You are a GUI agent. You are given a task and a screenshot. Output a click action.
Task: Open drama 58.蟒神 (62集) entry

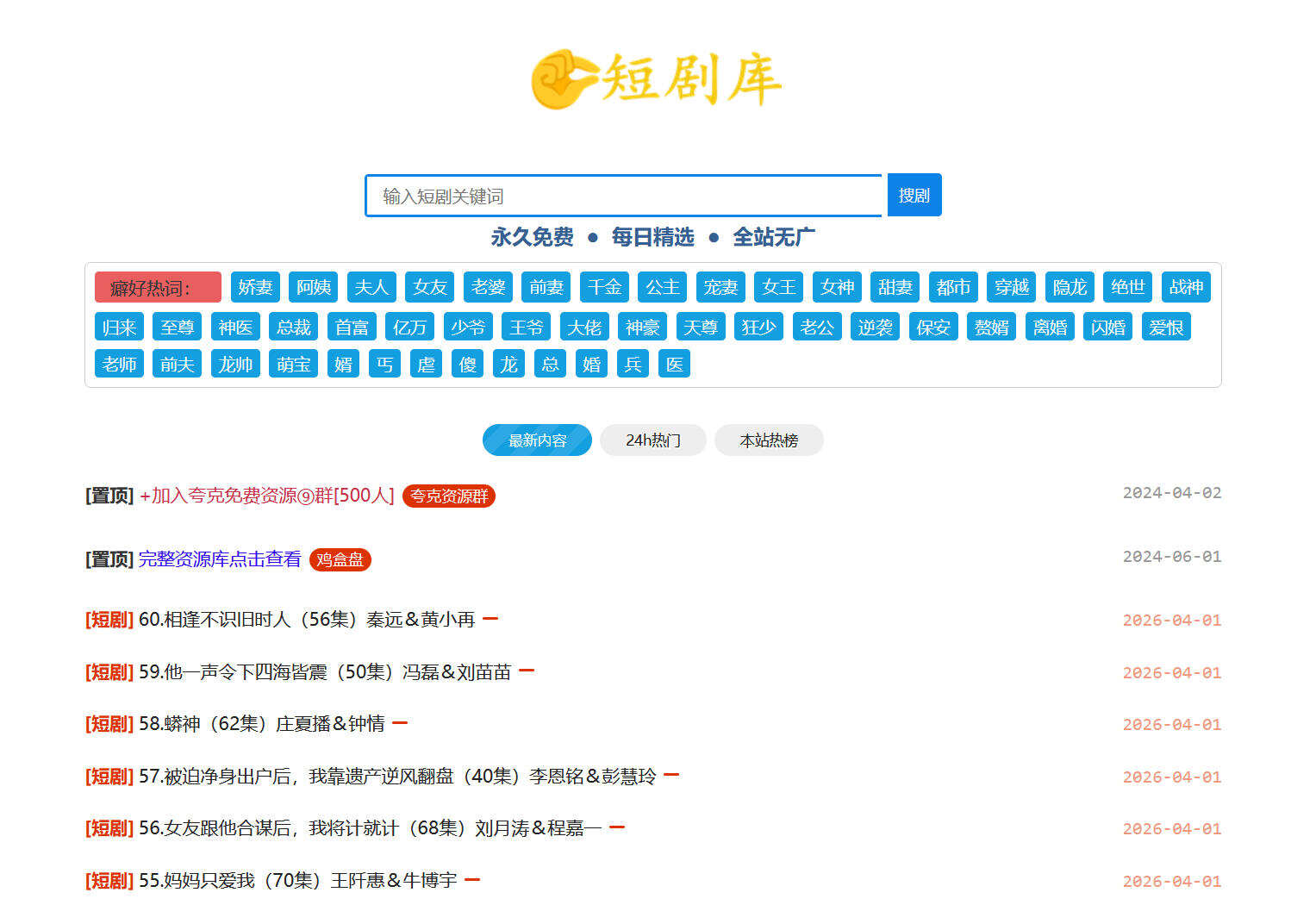(262, 724)
